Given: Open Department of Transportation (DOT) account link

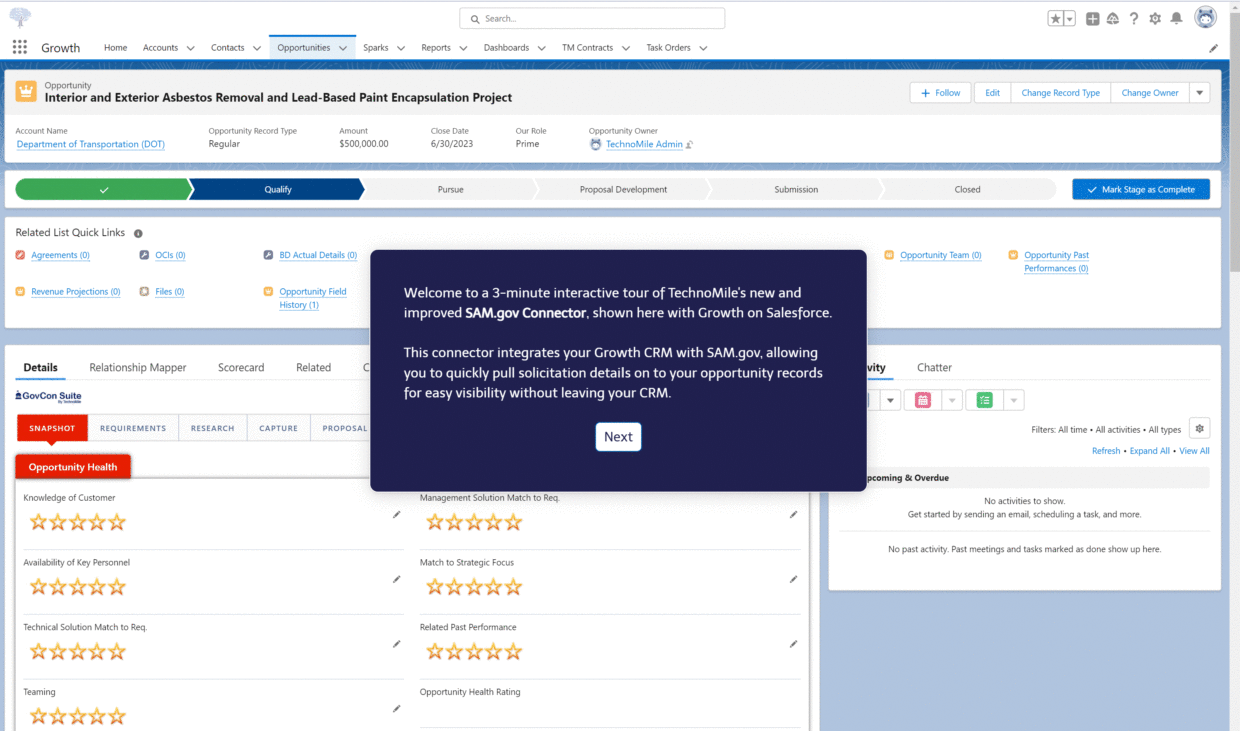Looking at the screenshot, I should 91,144.
